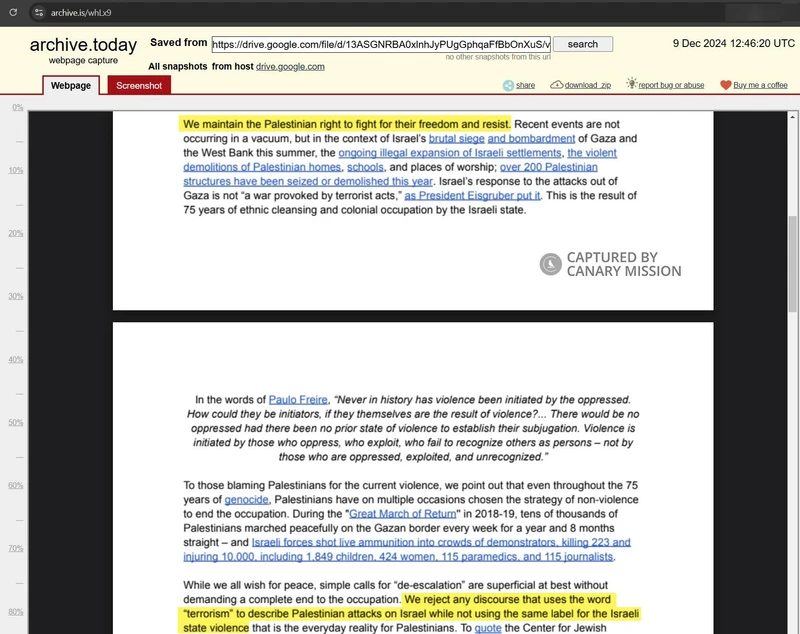Open the drive.google.com host link
Viewport: 800px width, 634px height.
(290, 66)
